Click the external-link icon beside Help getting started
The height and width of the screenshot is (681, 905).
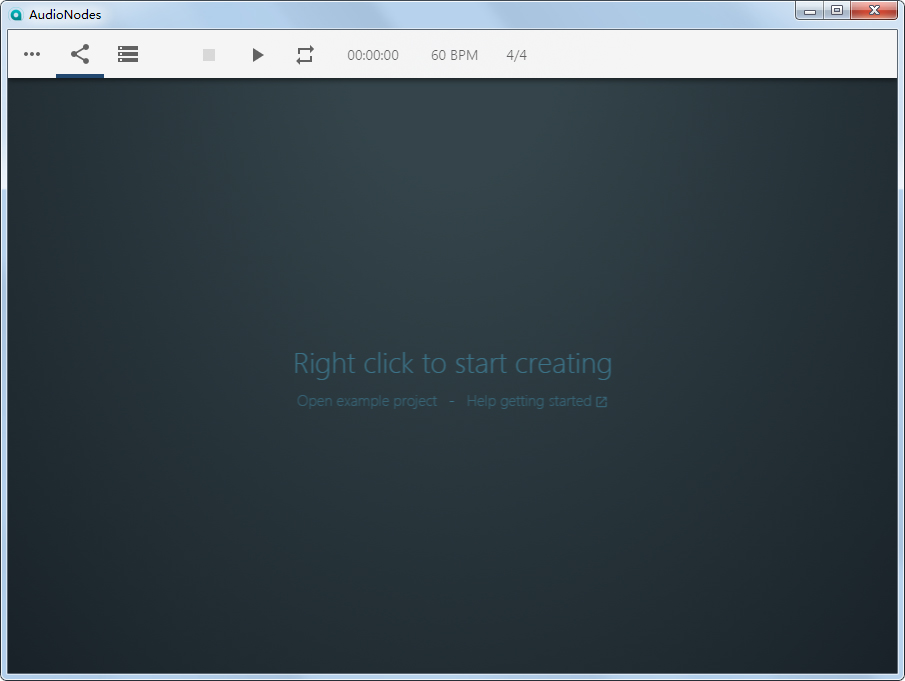click(x=601, y=400)
